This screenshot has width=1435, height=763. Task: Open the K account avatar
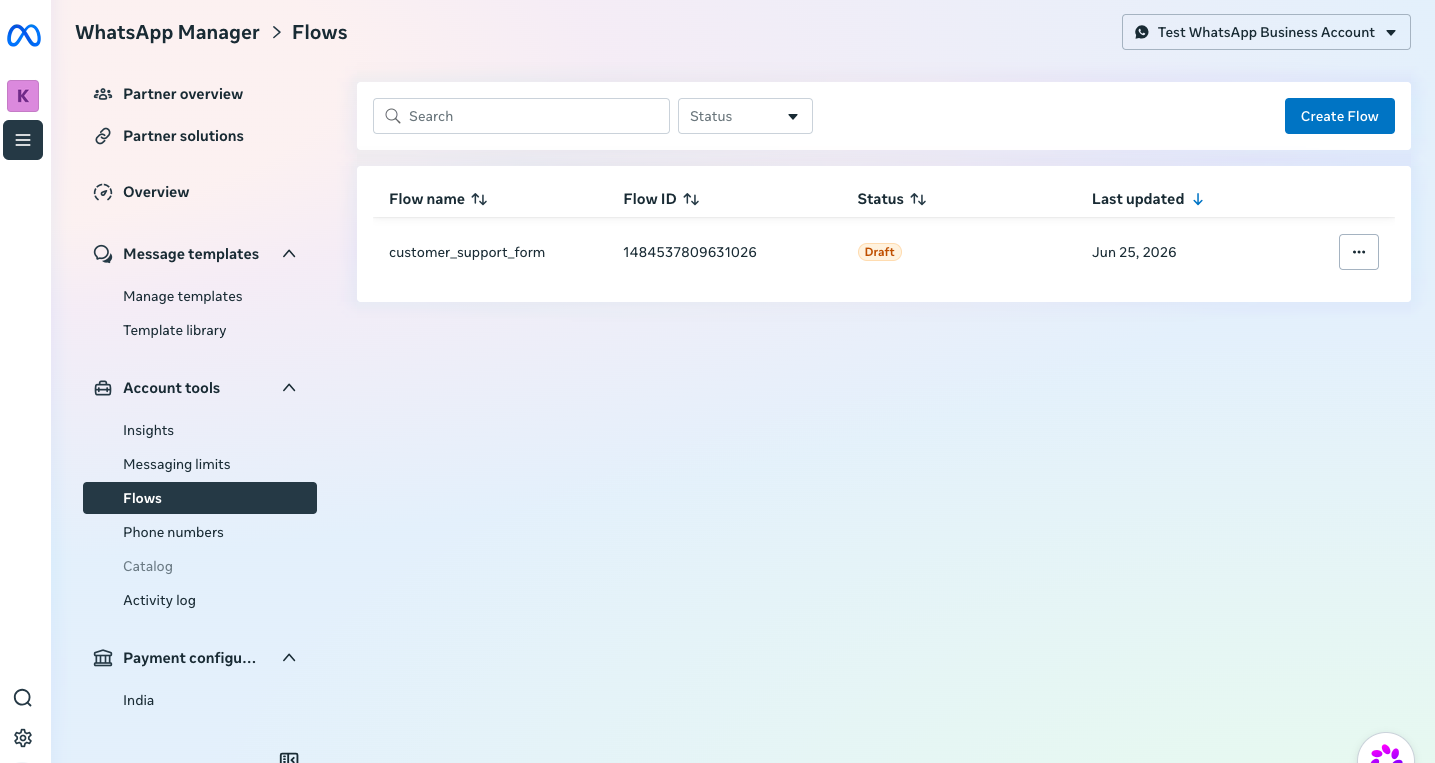23,96
